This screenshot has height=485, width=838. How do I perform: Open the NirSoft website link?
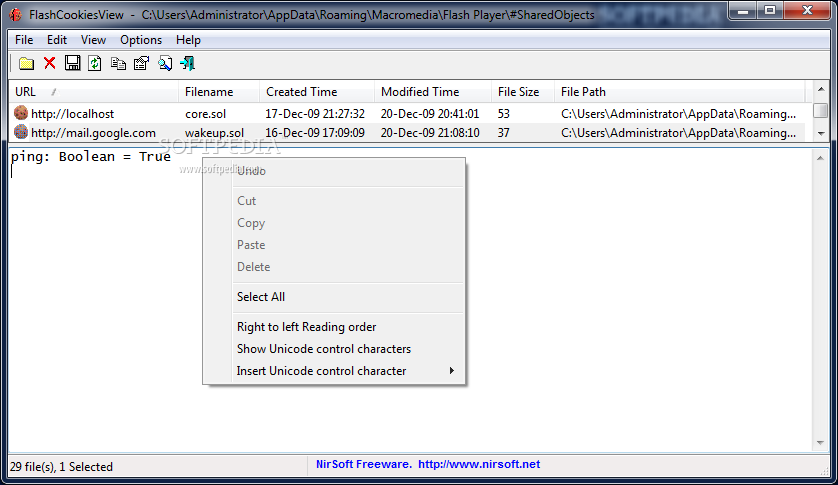[479, 464]
